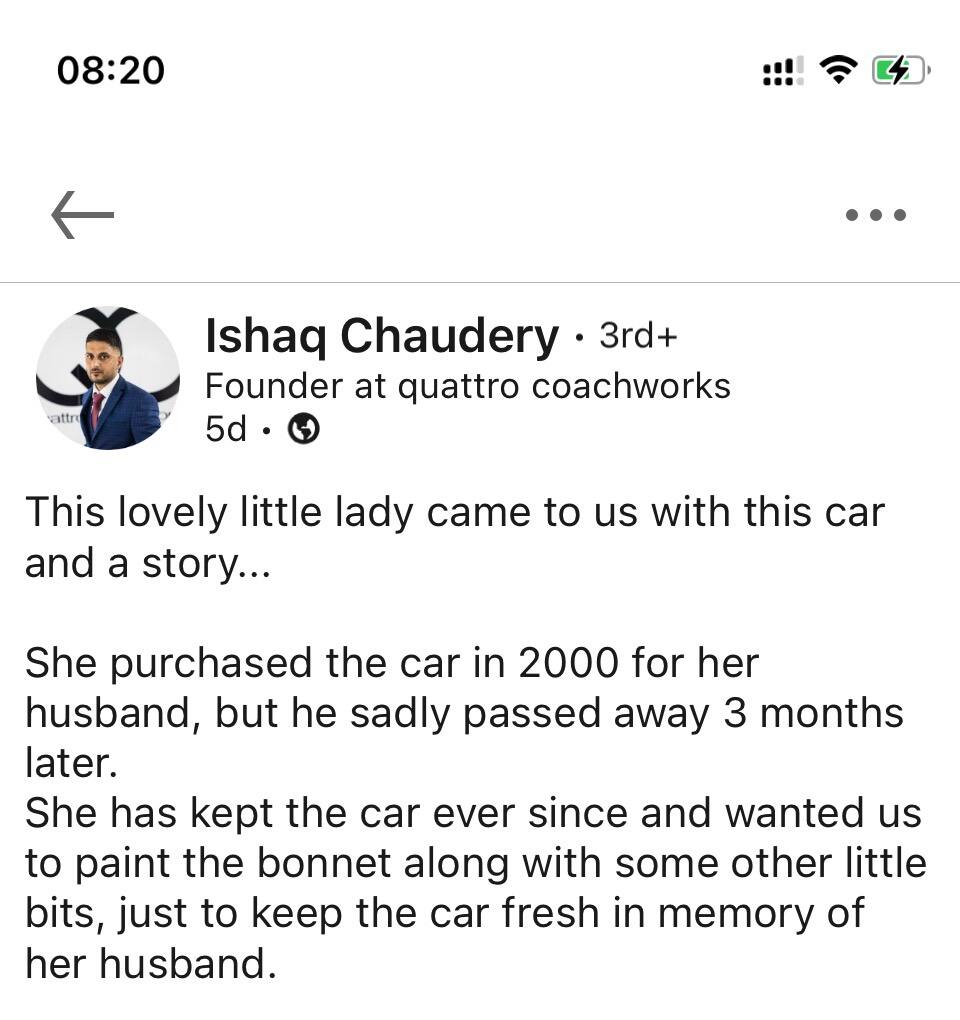Tap the charging battery icon
The height and width of the screenshot is (1020, 960).
[901, 70]
